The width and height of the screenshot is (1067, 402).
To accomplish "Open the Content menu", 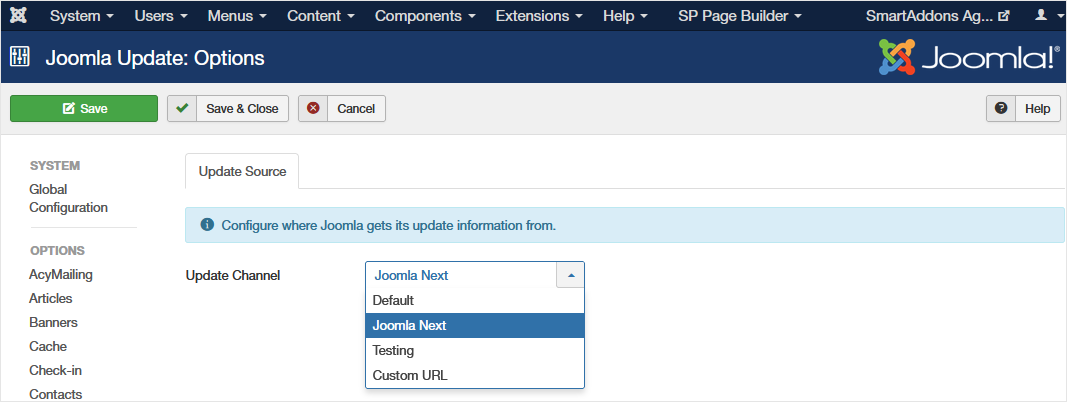I will click(x=321, y=15).
